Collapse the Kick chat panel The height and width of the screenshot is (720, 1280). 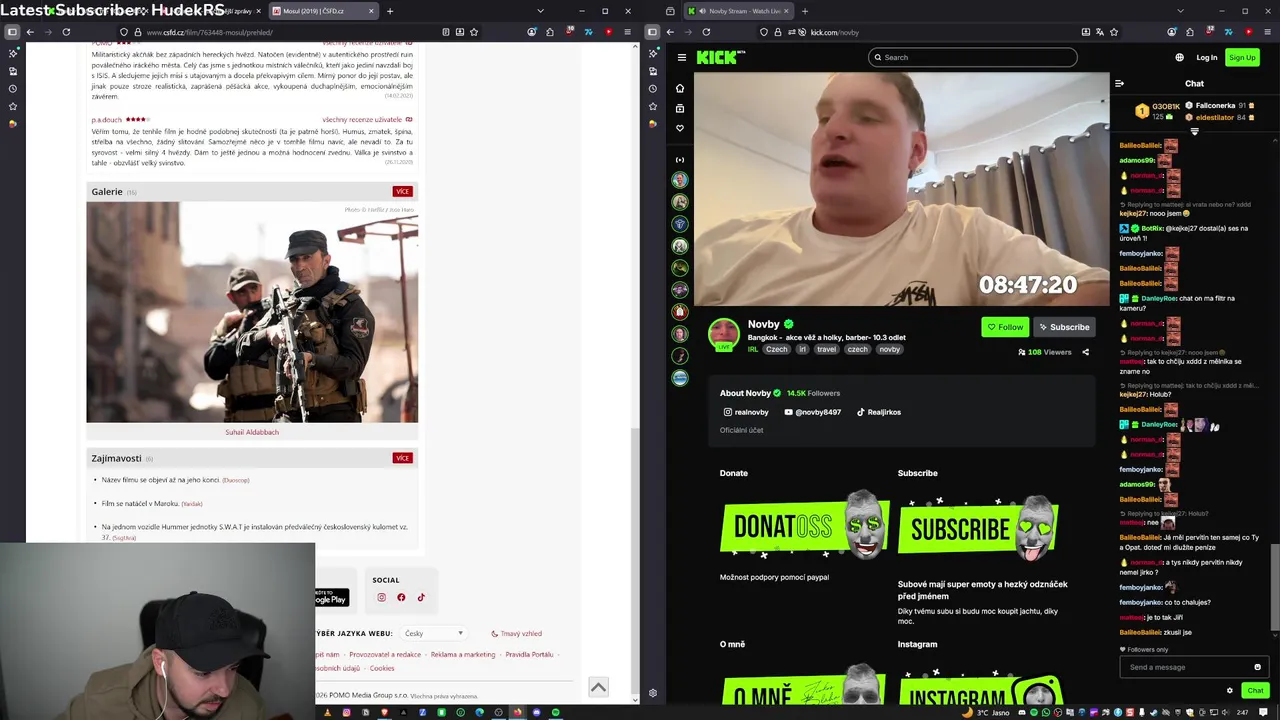1119,83
